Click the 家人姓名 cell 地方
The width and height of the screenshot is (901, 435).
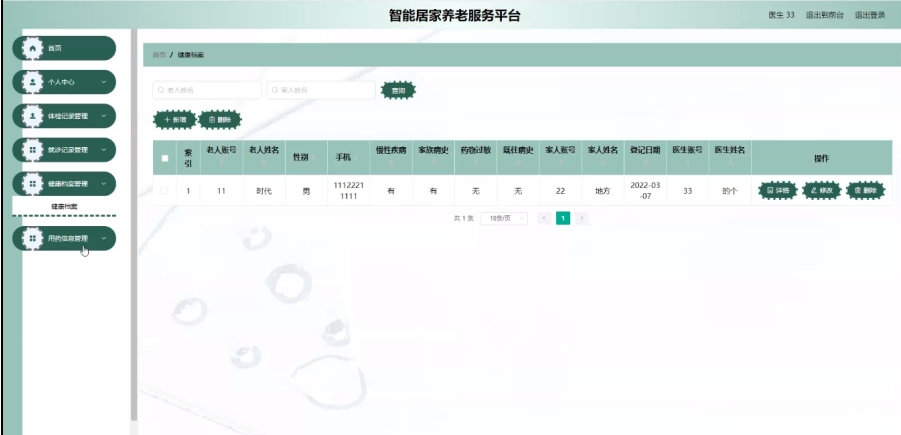click(x=602, y=191)
